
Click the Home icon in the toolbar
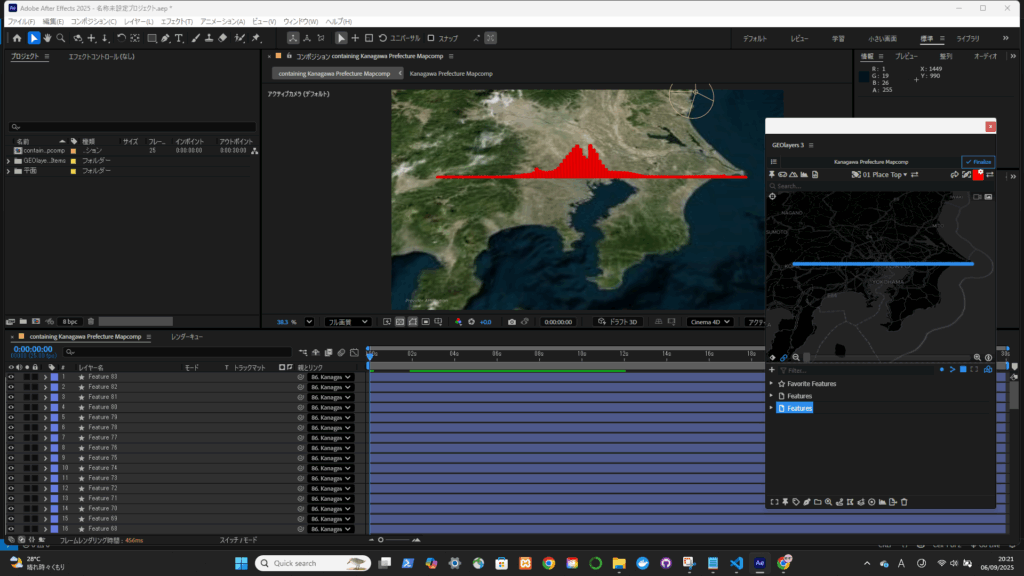click(x=16, y=38)
